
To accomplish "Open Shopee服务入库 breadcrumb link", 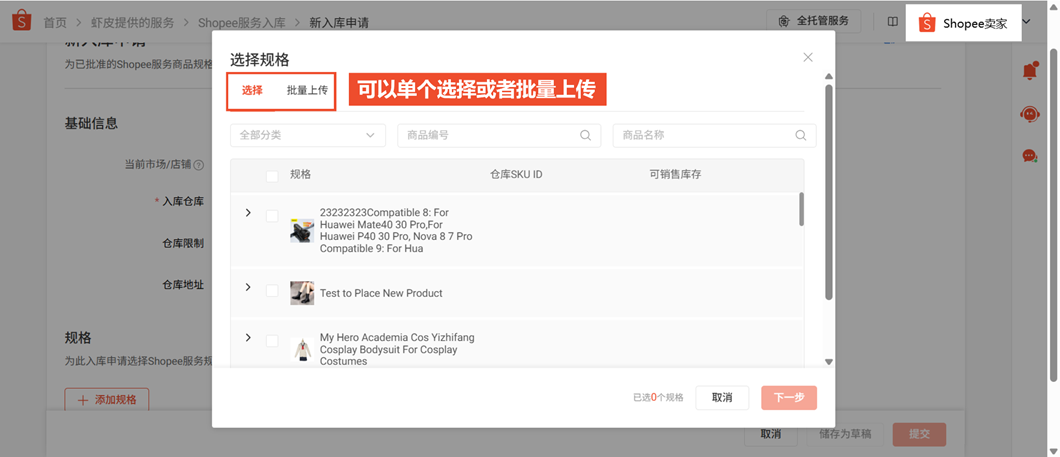I will (242, 22).
